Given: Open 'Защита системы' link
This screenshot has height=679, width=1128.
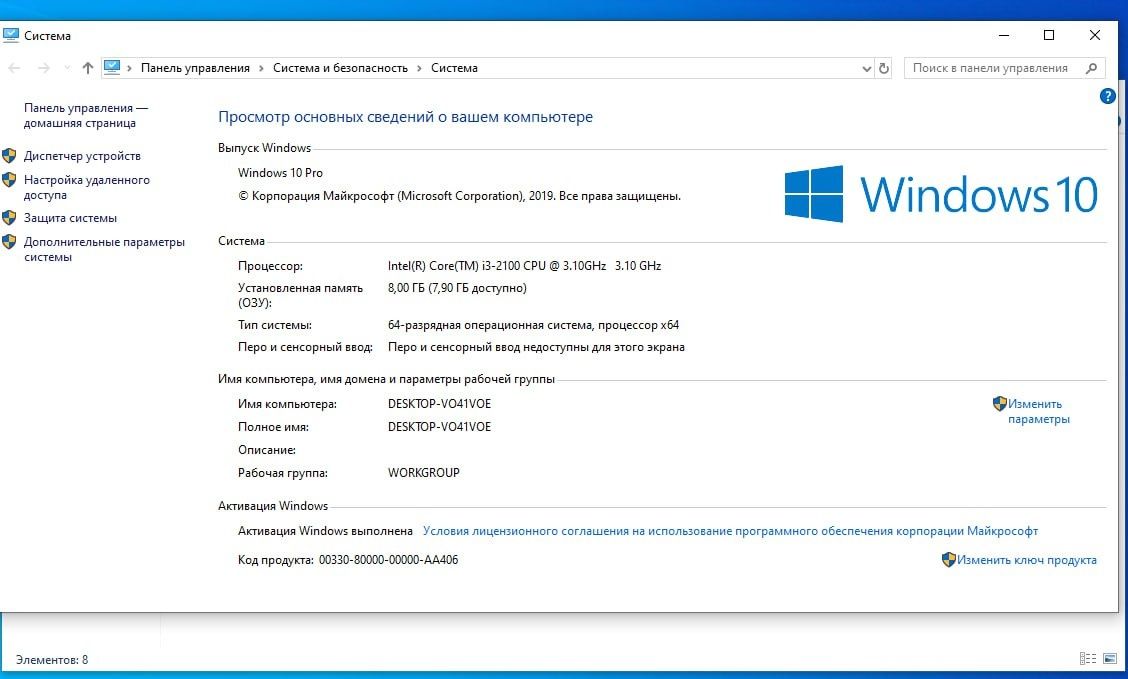Looking at the screenshot, I should pos(70,218).
